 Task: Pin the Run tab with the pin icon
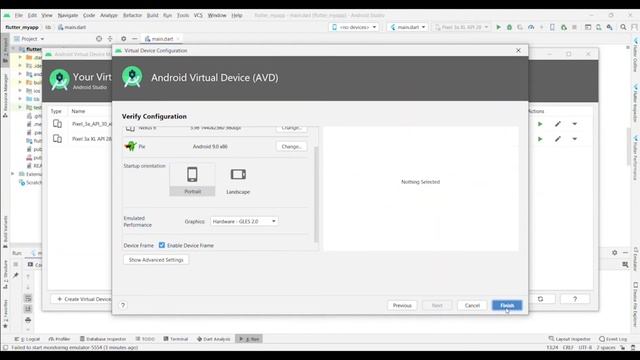point(16,276)
